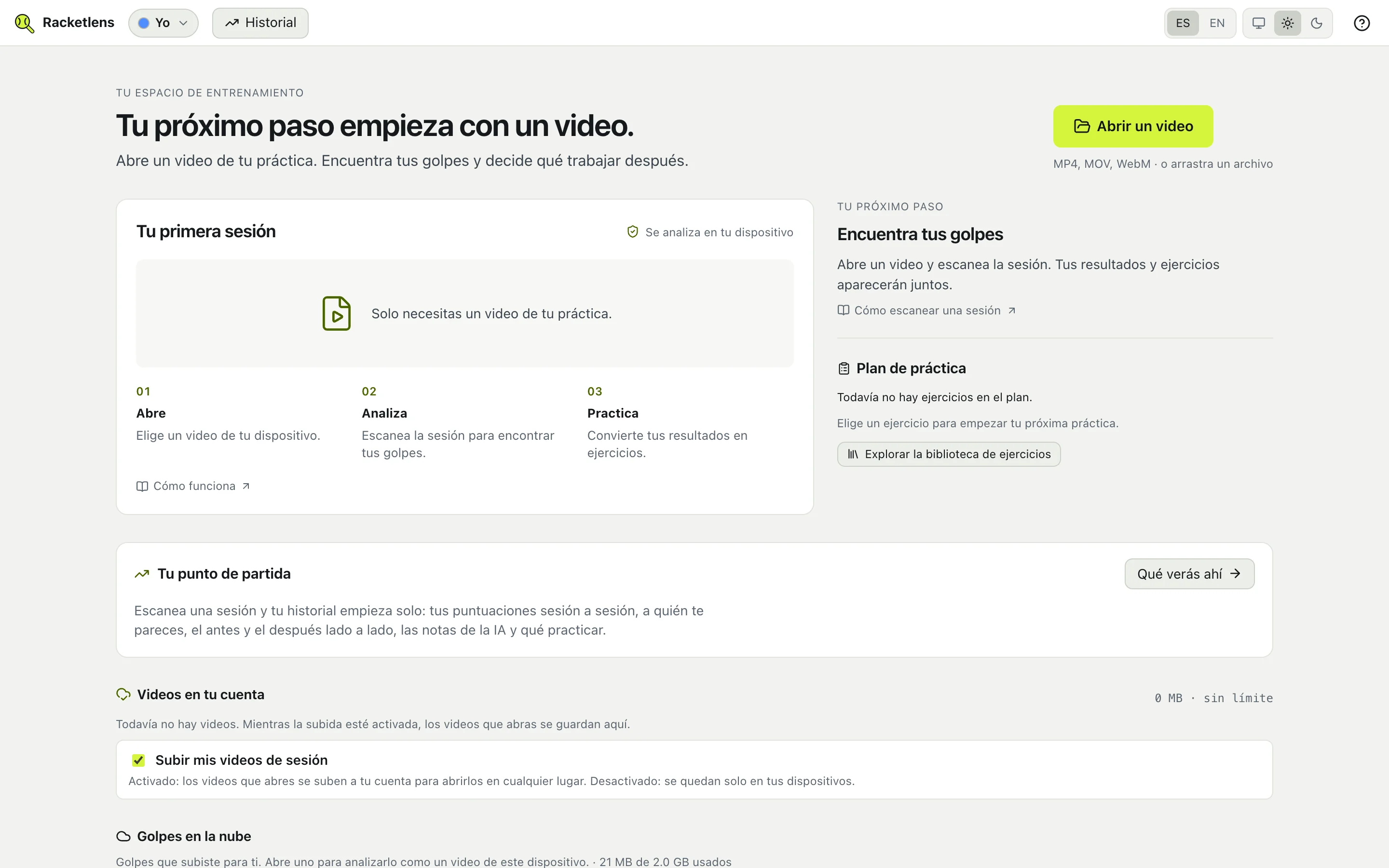Screen dimensions: 1389x868
Task: Click Se analiza en tu dispositivo label
Action: [x=719, y=232]
